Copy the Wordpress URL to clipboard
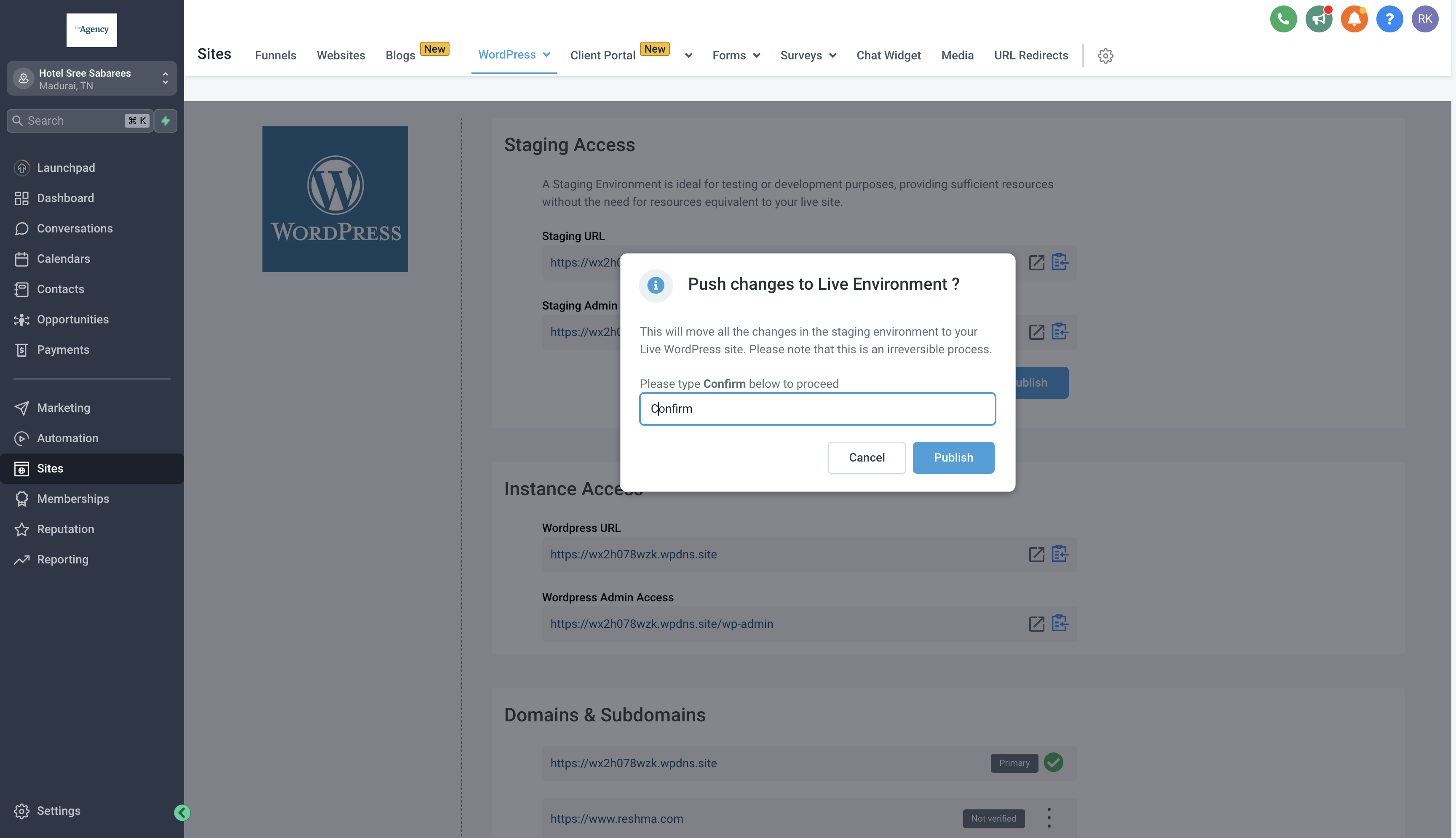The width and height of the screenshot is (1456, 838). 1059,554
